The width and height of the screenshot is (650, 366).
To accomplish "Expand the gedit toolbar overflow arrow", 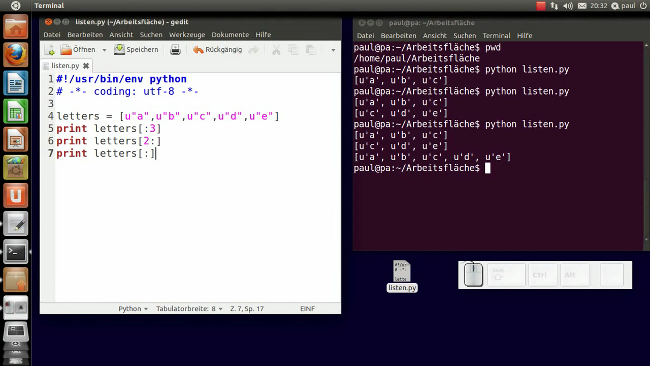I will click(x=333, y=50).
